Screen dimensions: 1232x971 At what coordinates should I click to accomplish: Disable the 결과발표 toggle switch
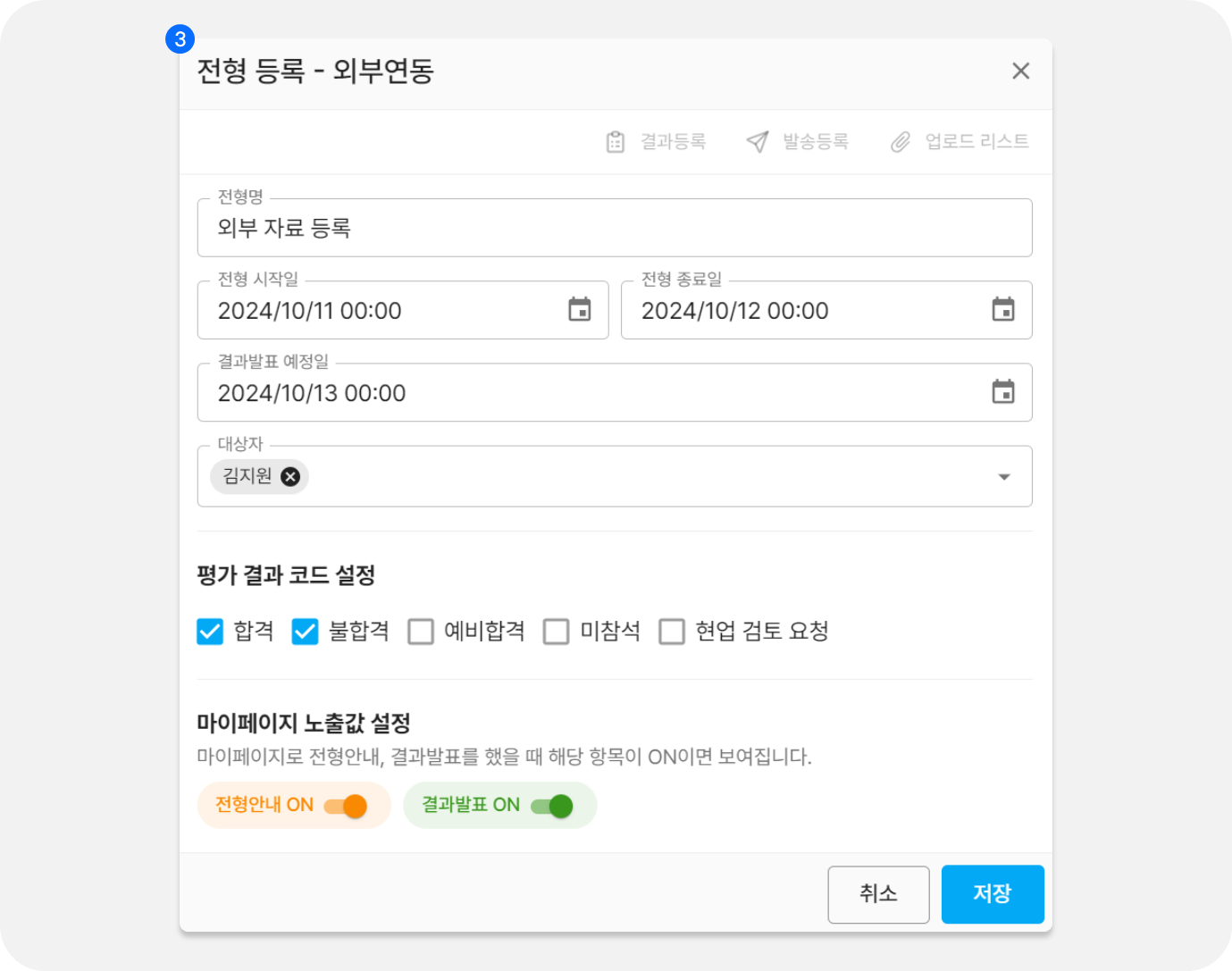click(x=552, y=807)
